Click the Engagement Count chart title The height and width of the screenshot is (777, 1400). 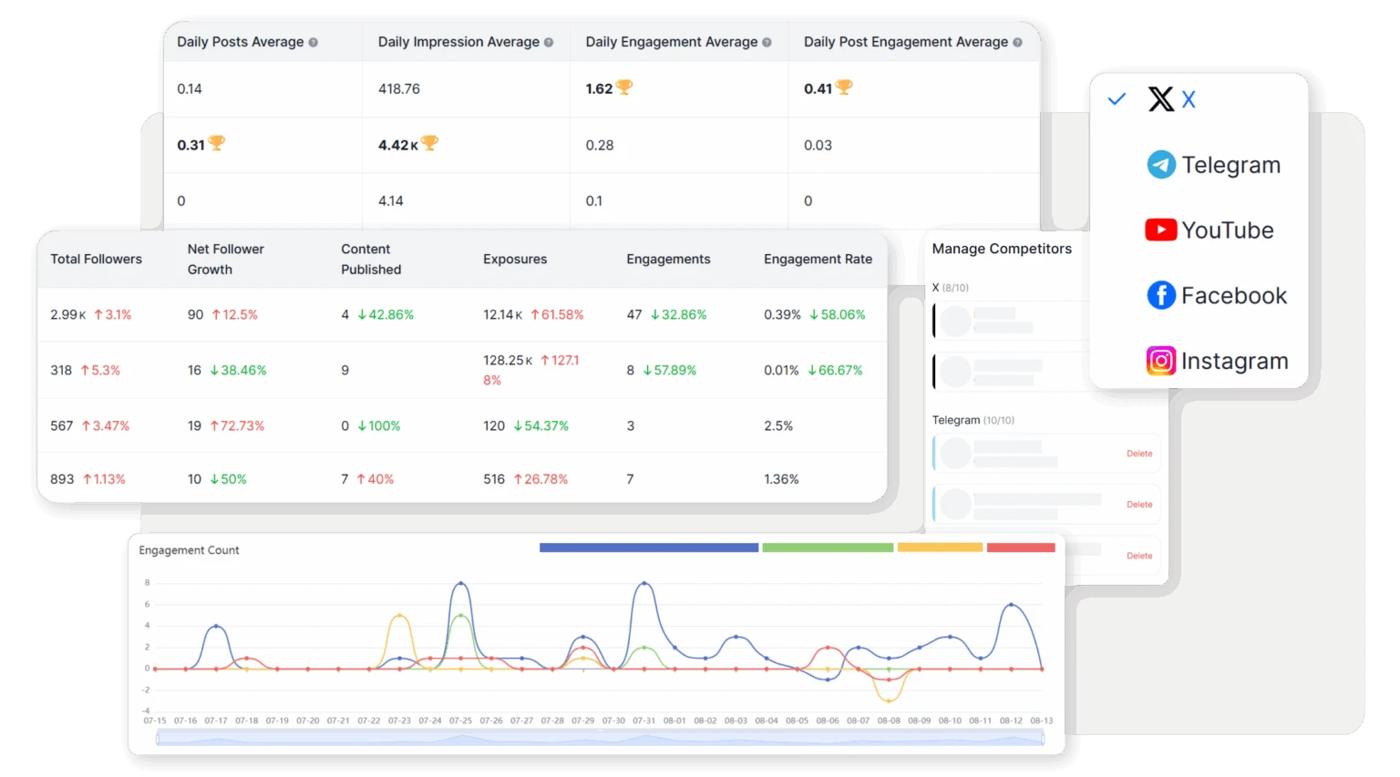coord(189,550)
